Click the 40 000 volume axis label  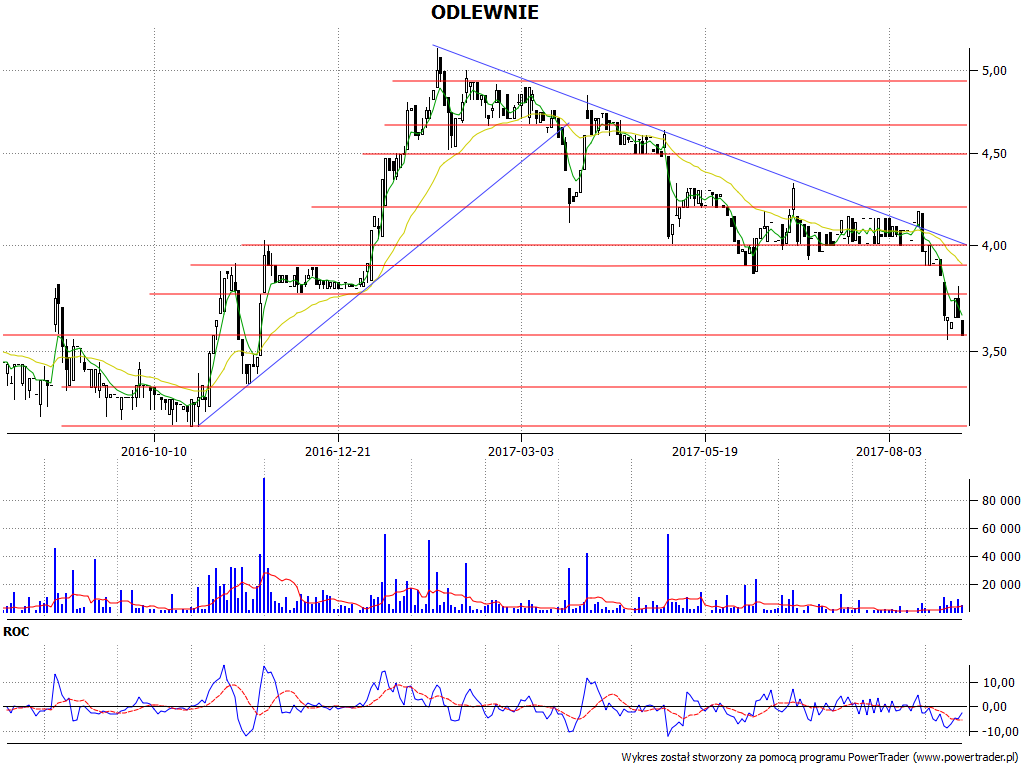point(1000,557)
